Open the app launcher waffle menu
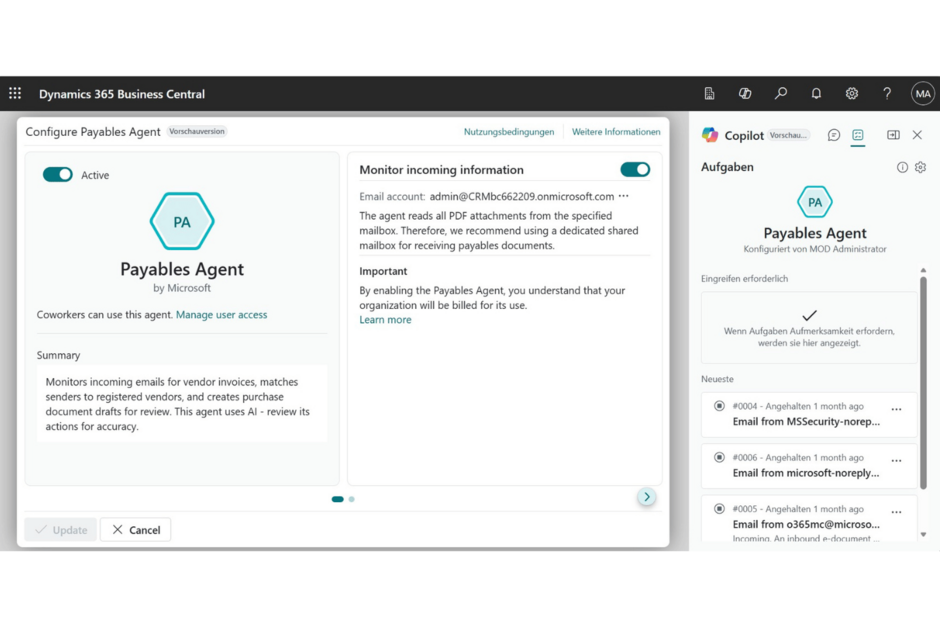 15,94
